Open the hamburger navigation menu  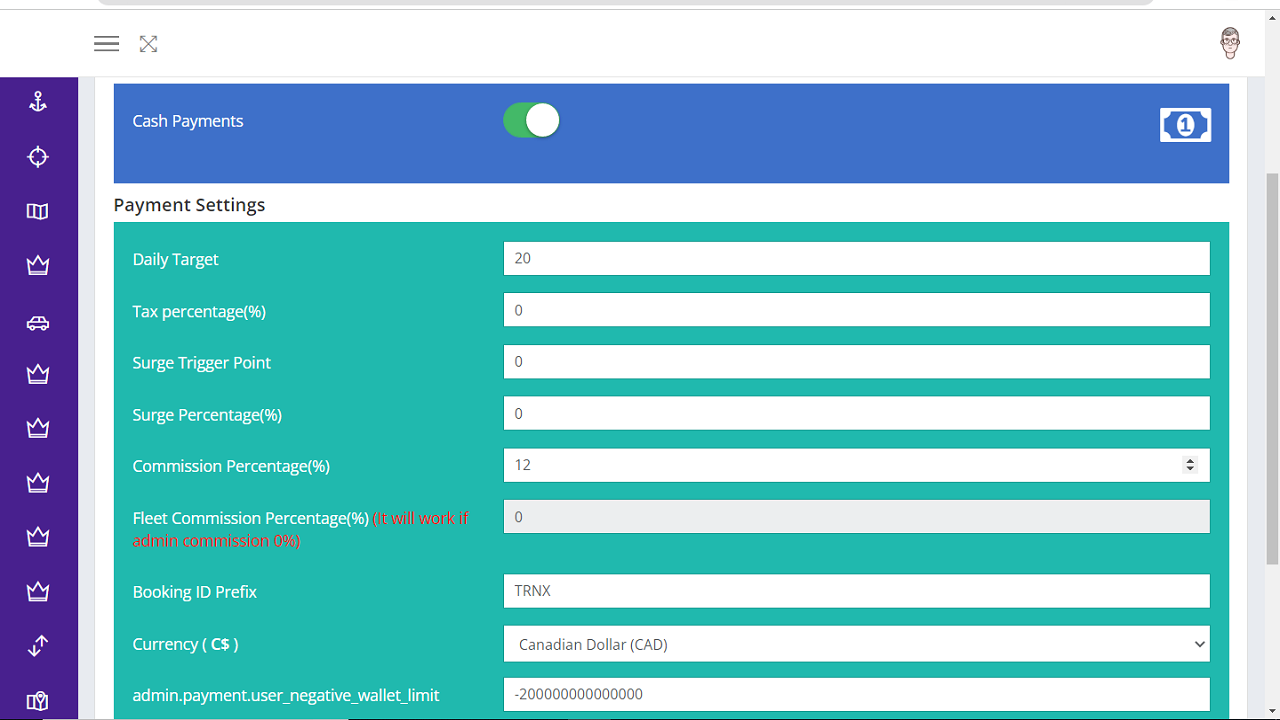coord(106,43)
